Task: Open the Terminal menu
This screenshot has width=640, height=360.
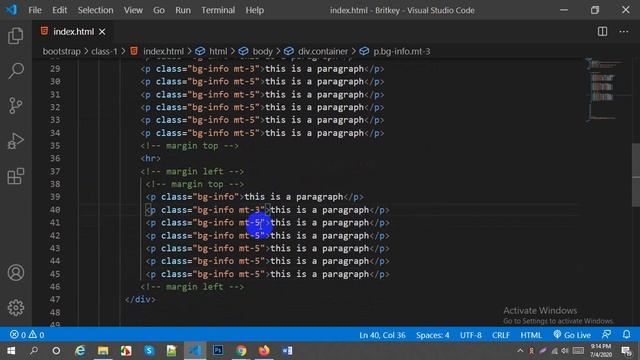Action: [218, 10]
